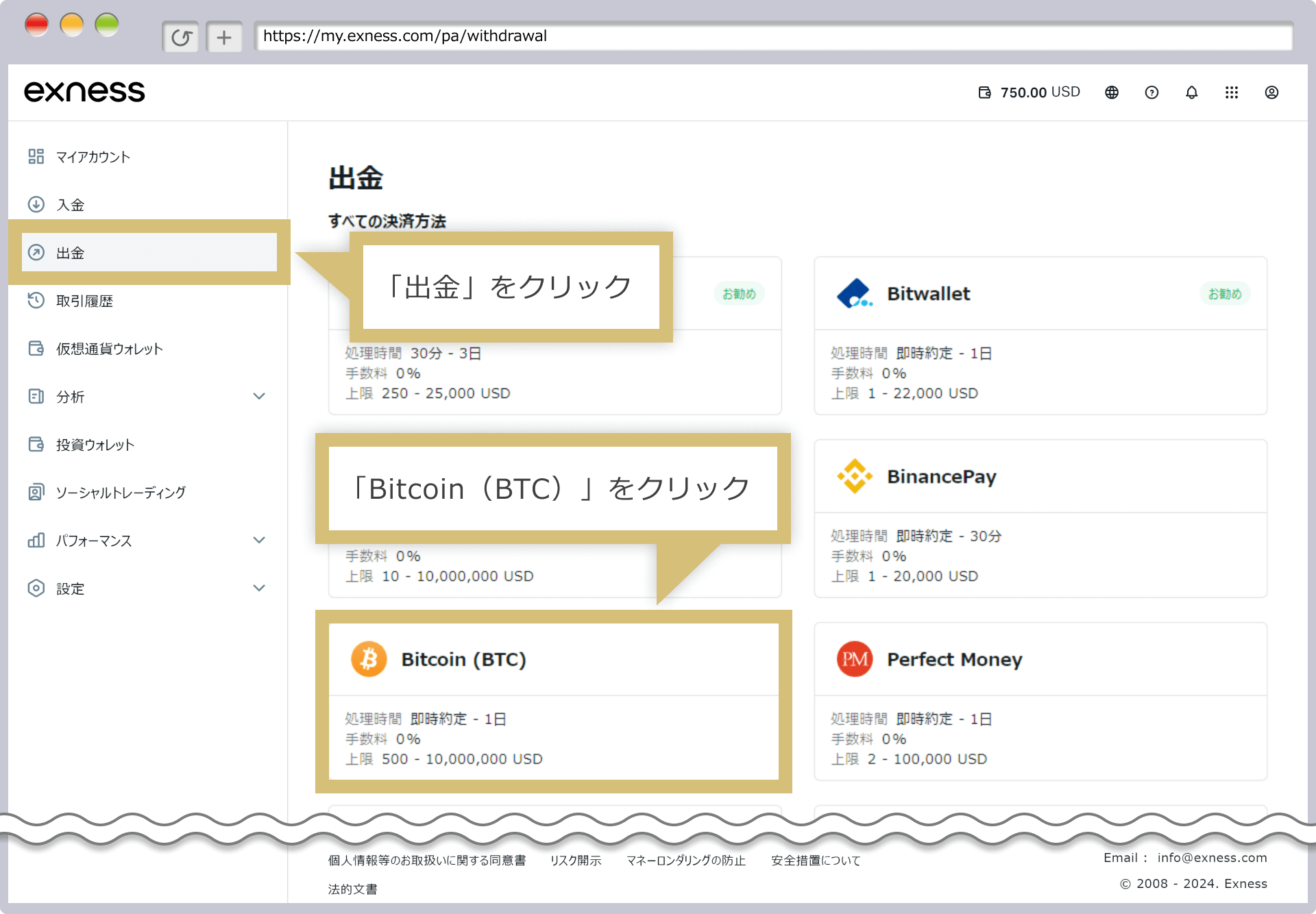Open the リスク開示 footer link
This screenshot has width=1316, height=914.
point(576,860)
